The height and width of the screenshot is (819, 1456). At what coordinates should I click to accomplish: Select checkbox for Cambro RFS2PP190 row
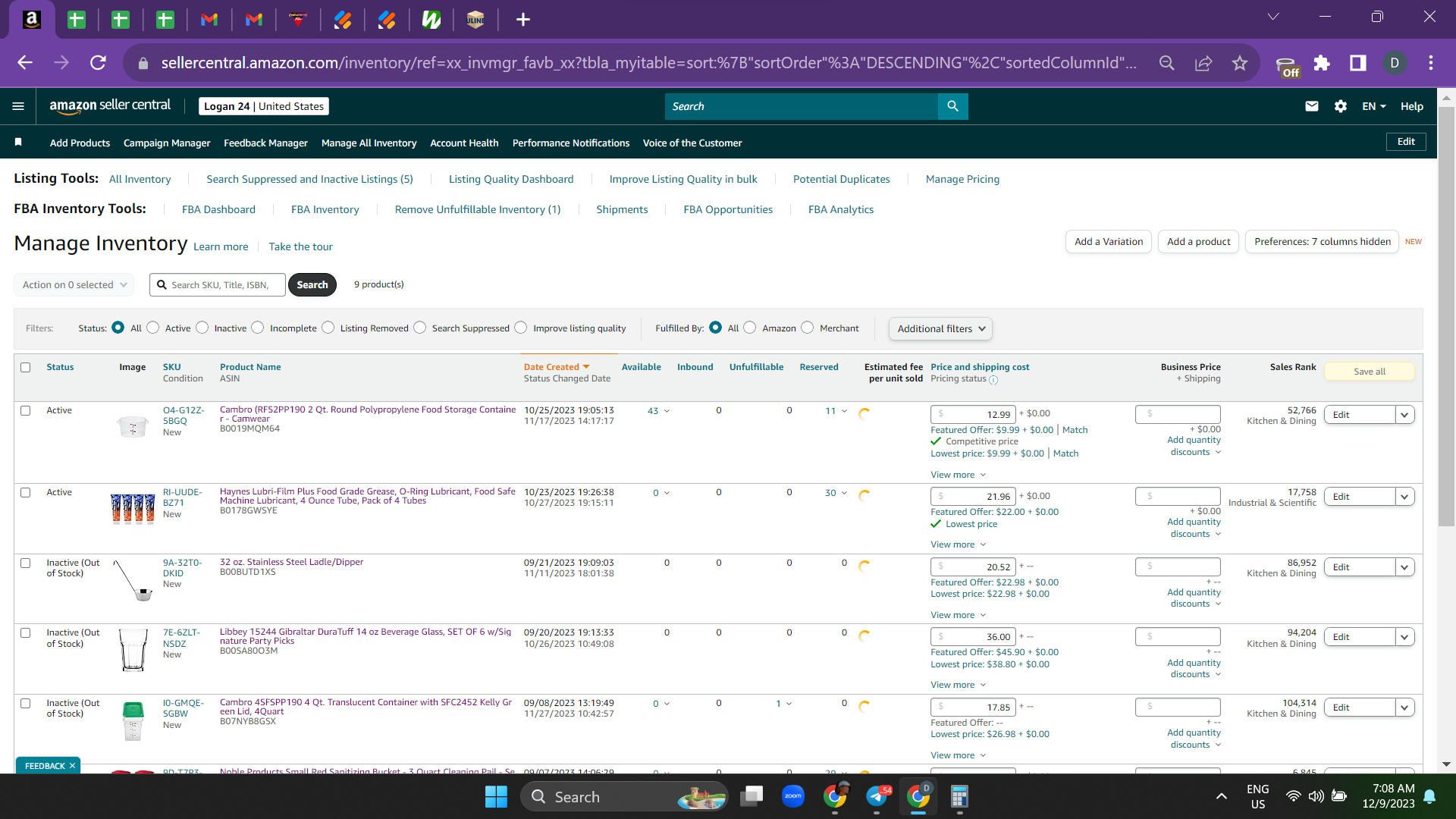[26, 410]
